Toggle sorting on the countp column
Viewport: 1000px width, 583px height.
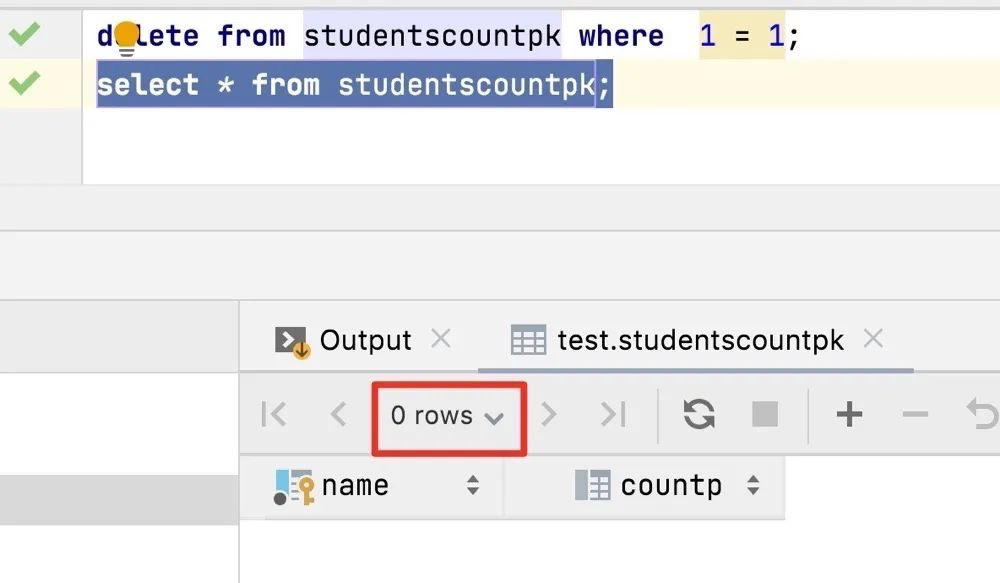pos(752,487)
